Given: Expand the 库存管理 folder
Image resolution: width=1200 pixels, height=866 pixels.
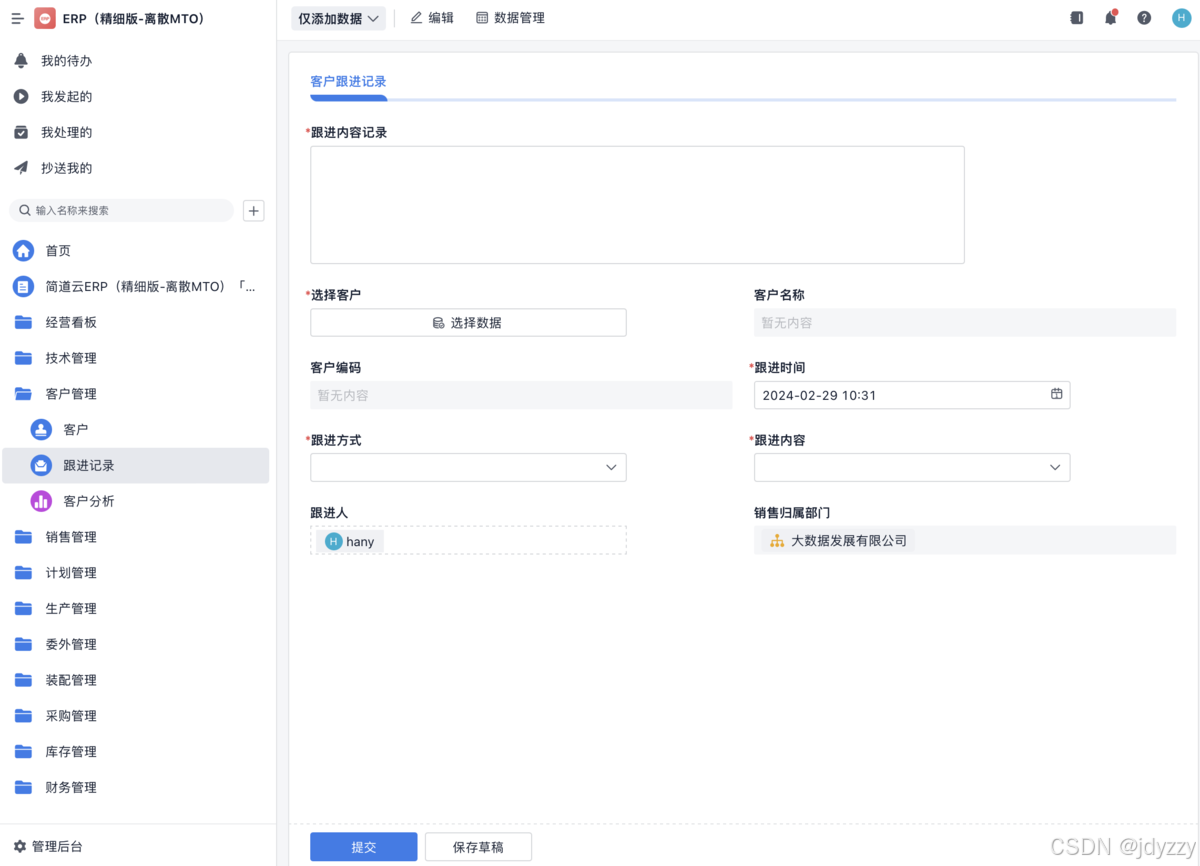Looking at the screenshot, I should pyautogui.click(x=136, y=752).
